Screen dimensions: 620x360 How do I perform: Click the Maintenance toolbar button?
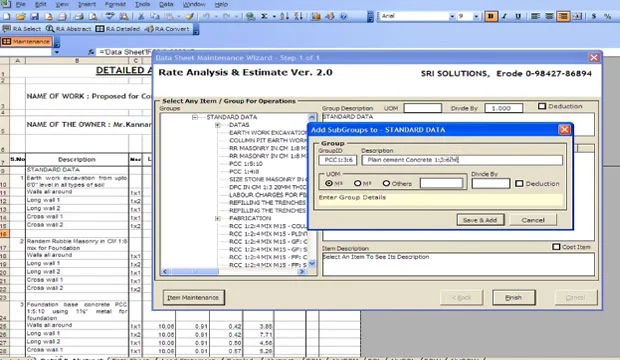point(26,42)
